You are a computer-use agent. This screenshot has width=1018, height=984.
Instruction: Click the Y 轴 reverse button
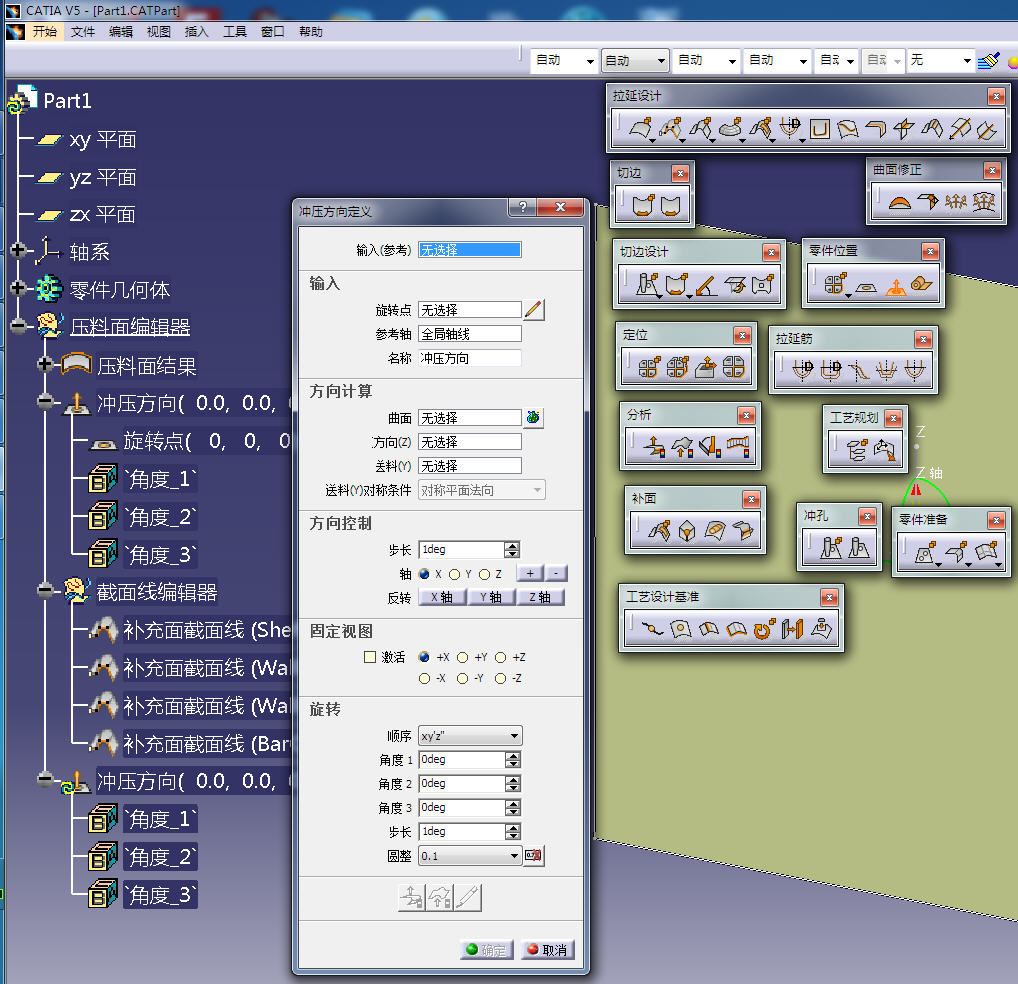[491, 597]
